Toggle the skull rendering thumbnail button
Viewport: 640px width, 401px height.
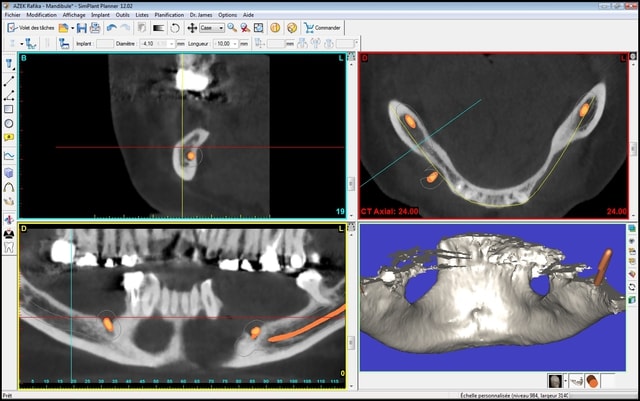click(552, 380)
